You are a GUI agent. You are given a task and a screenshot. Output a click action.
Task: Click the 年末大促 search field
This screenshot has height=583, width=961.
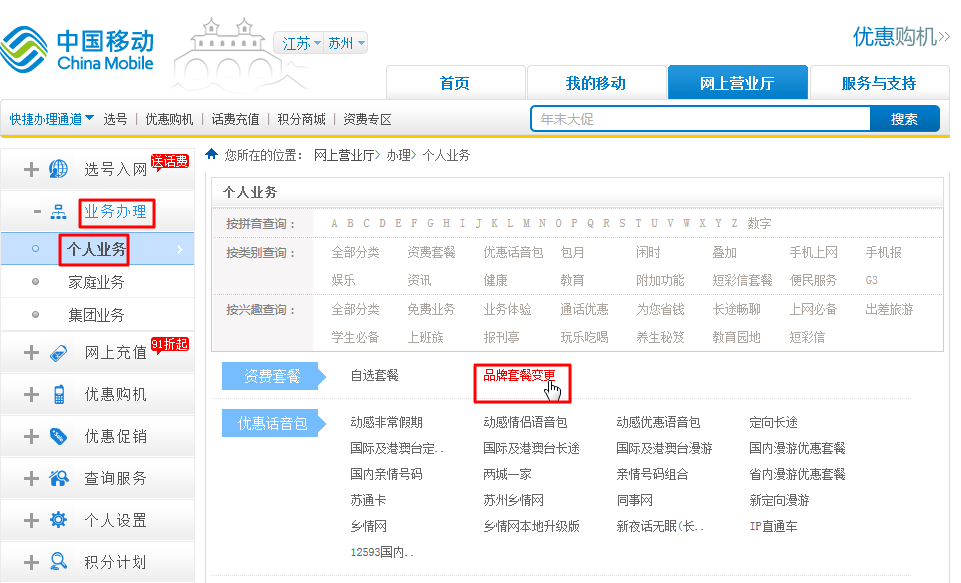[701, 119]
